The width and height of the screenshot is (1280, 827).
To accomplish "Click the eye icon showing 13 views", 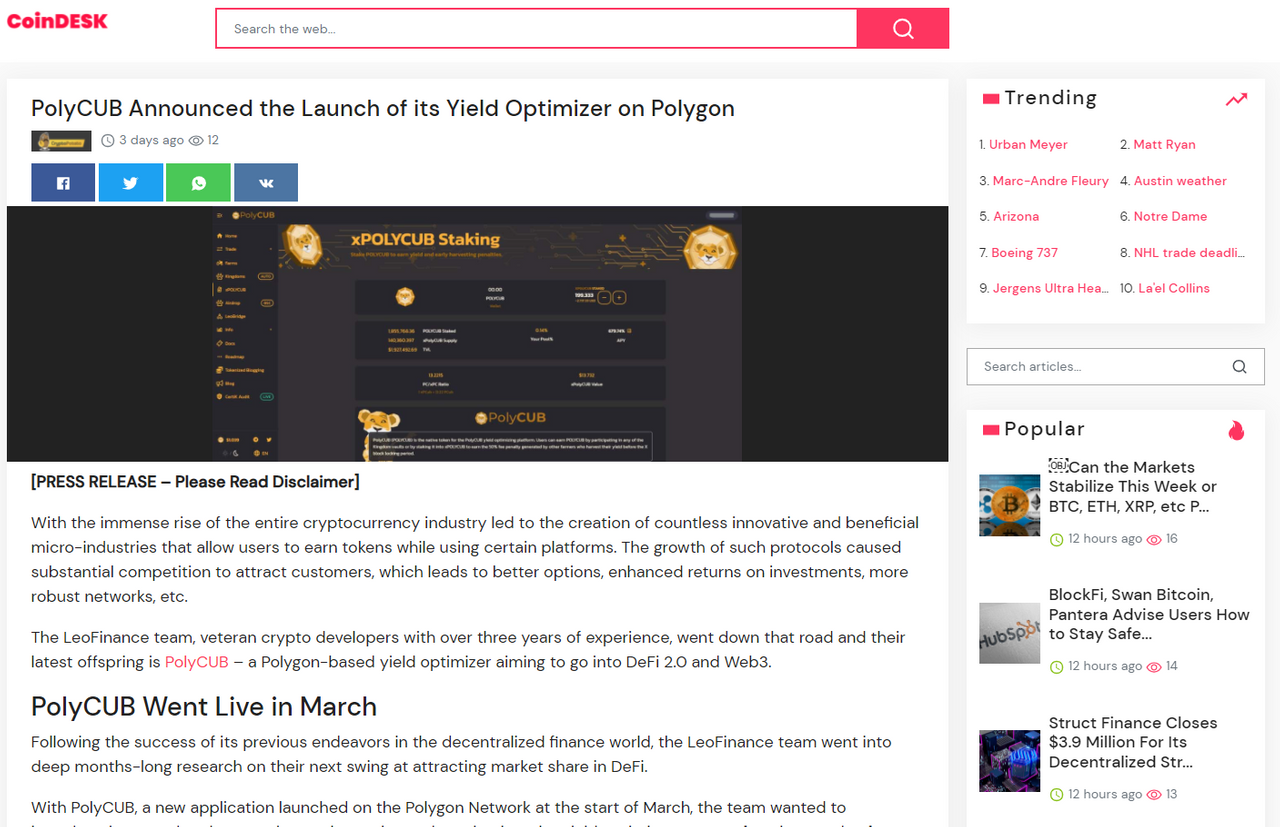I will click(x=1153, y=795).
